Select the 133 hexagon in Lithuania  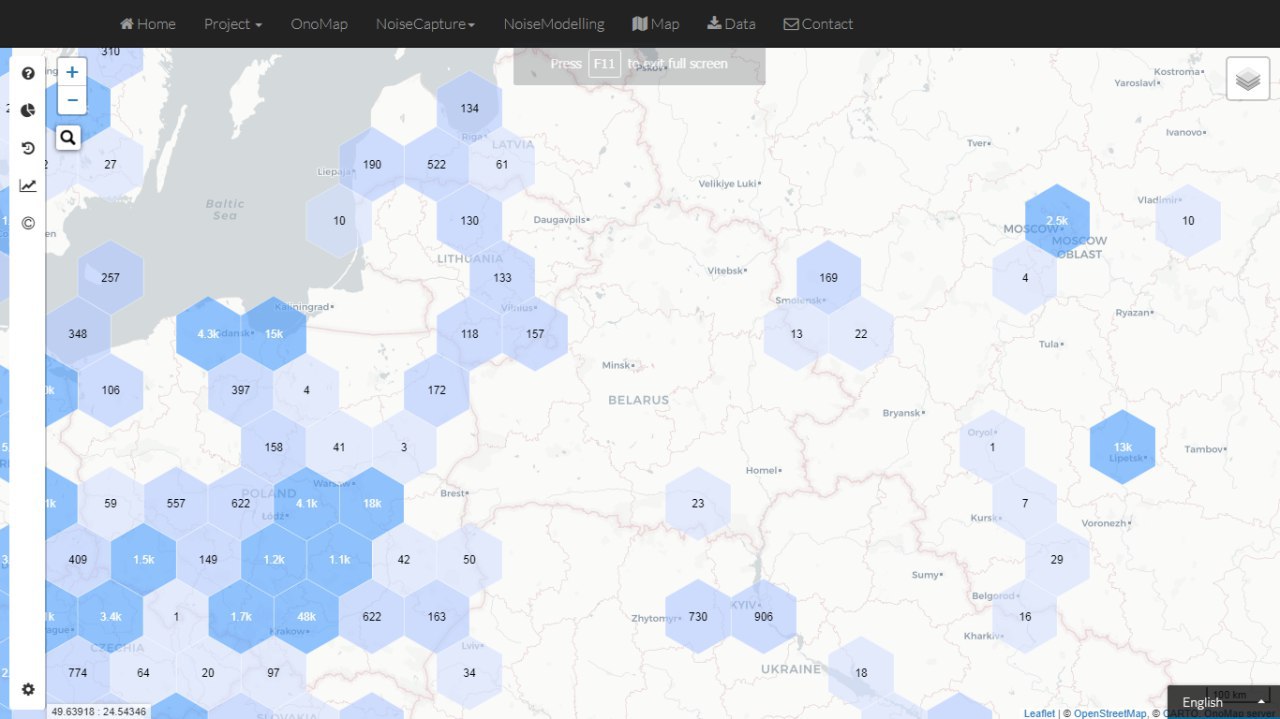click(502, 278)
